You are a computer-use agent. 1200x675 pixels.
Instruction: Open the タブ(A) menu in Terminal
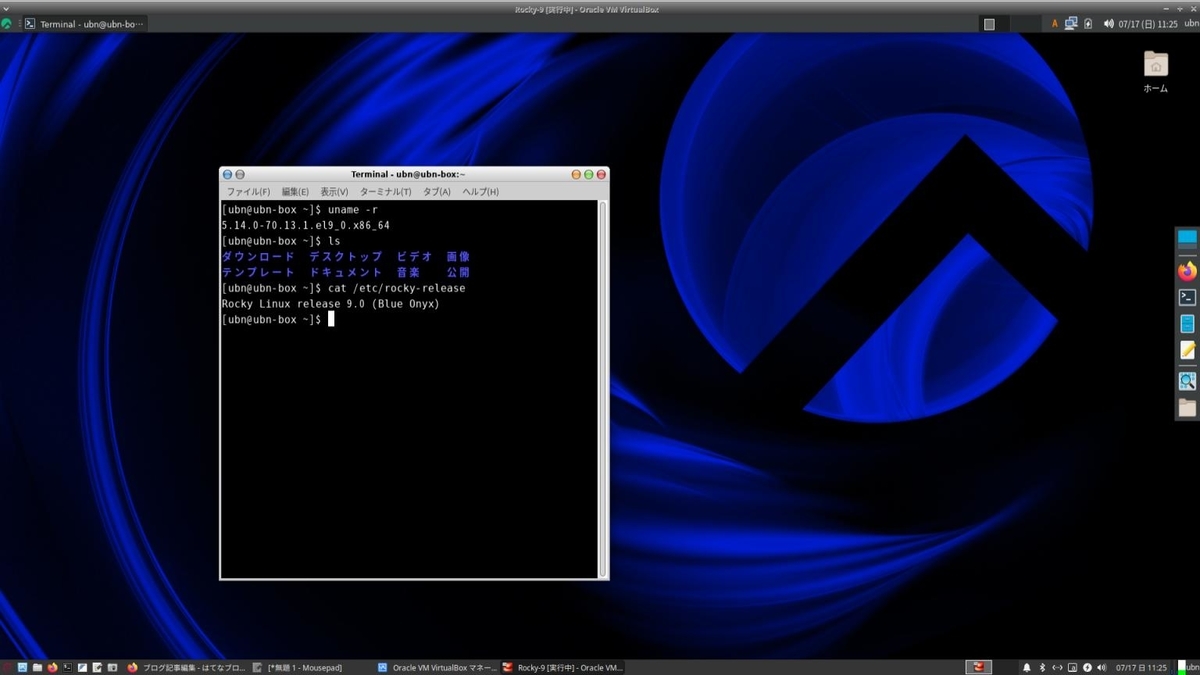click(x=436, y=191)
